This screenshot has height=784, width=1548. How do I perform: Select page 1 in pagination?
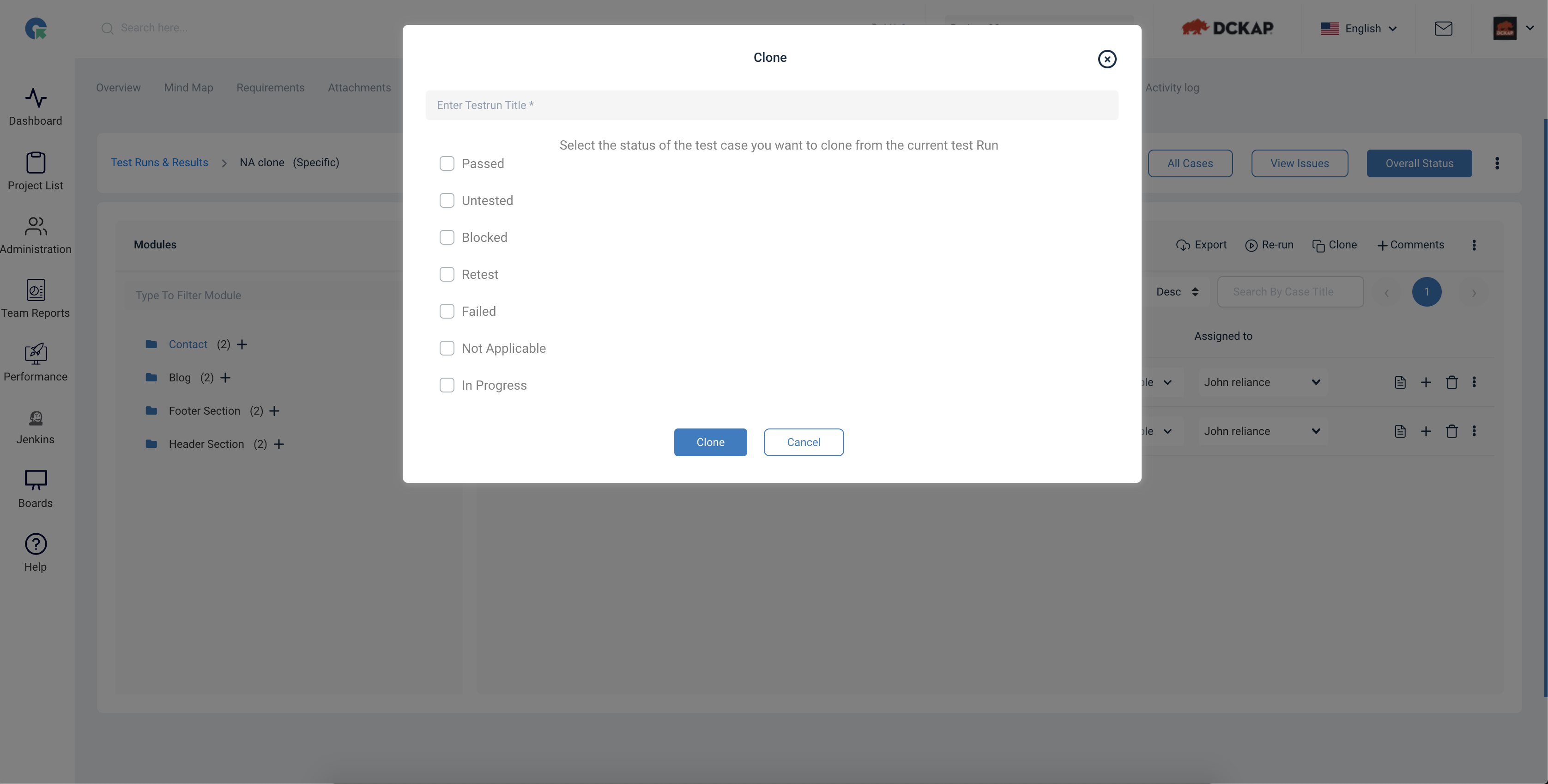1427,292
